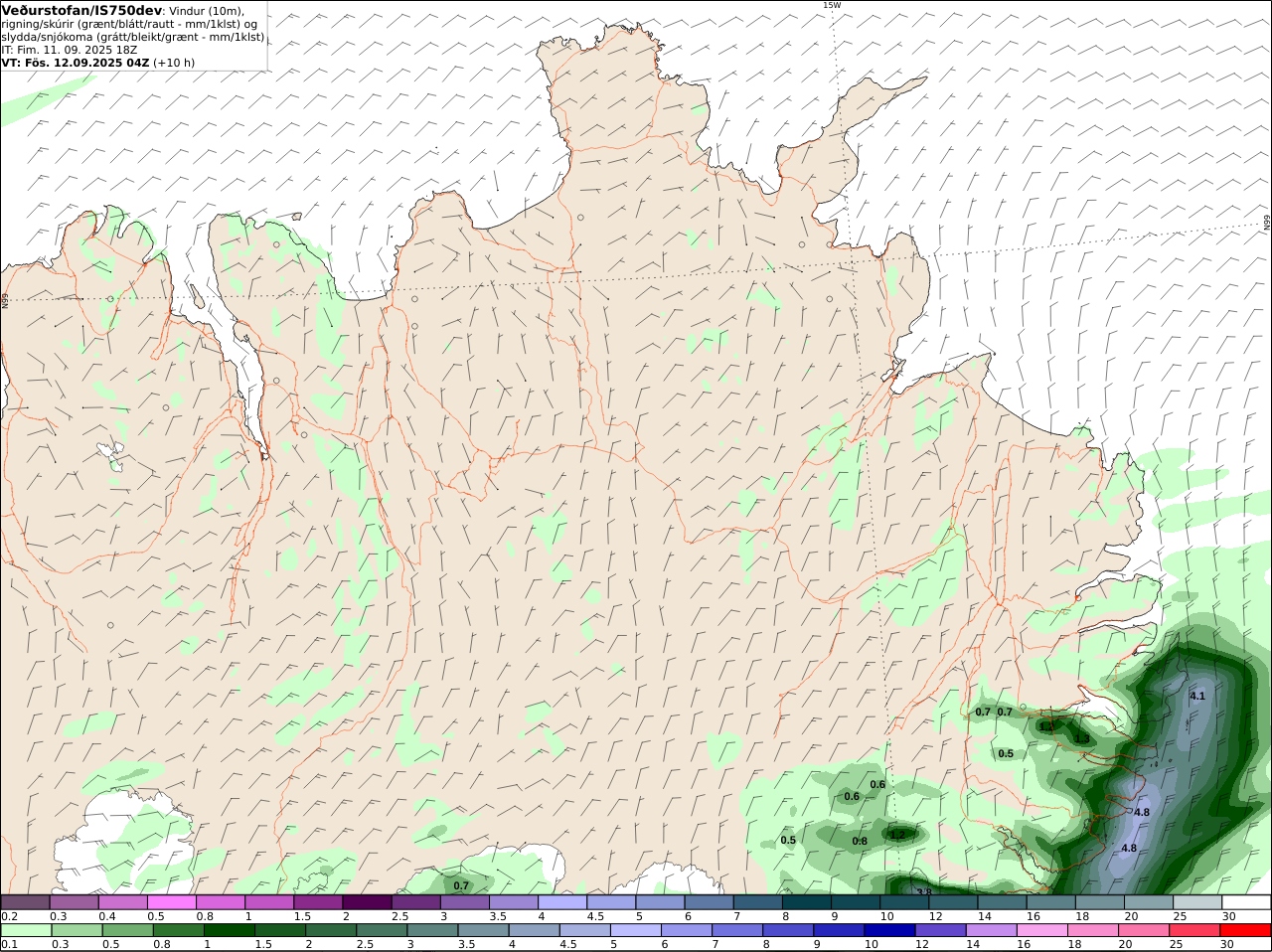
Task: Select the light periwinkle 5 swatch in rain legend
Action: 635,930
